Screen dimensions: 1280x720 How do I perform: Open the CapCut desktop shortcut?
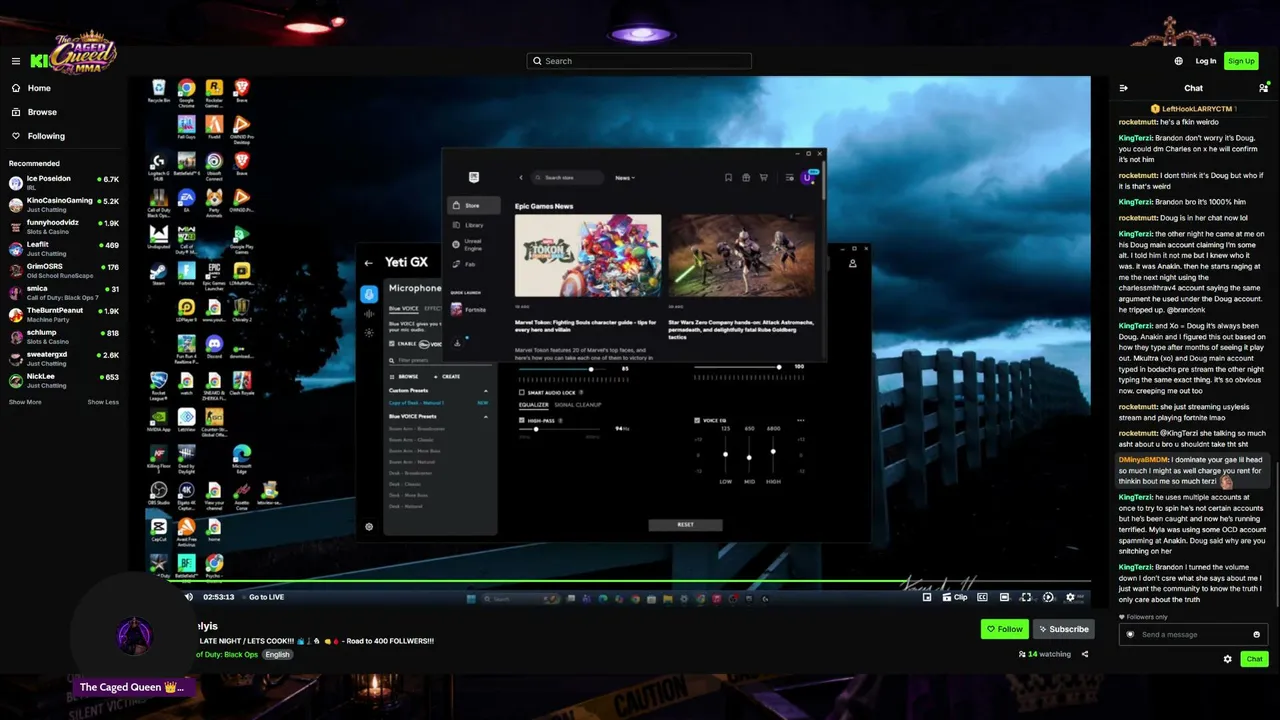tap(158, 530)
